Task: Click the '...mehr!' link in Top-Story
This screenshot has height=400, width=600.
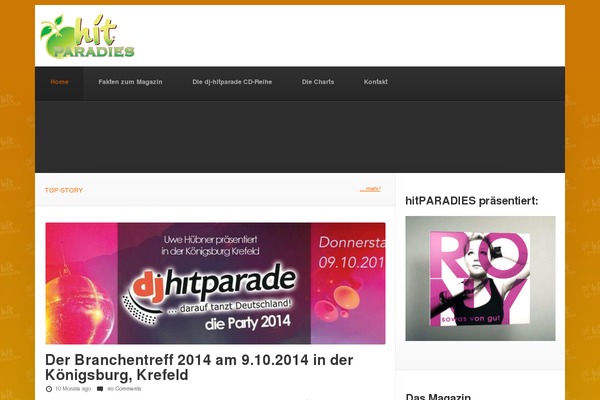Action: click(370, 189)
